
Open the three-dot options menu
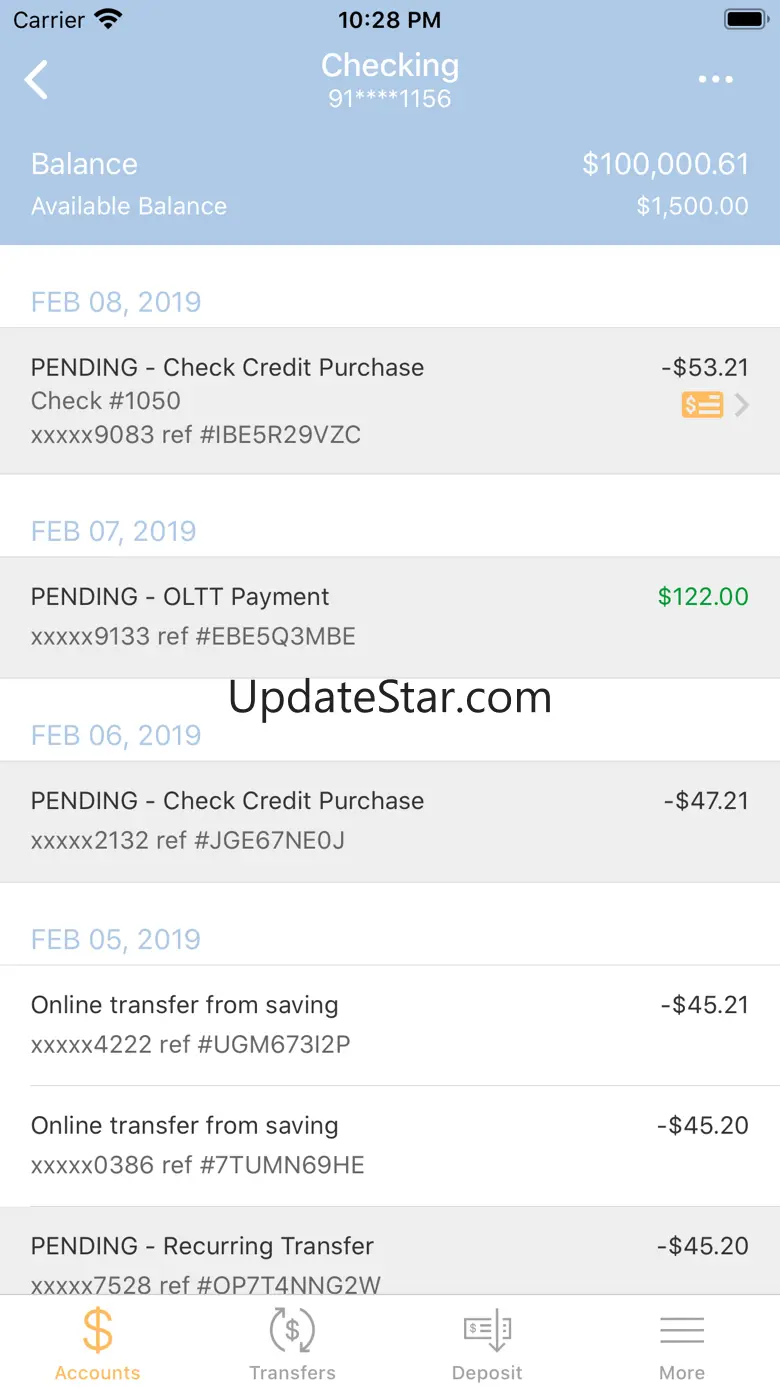click(x=715, y=80)
